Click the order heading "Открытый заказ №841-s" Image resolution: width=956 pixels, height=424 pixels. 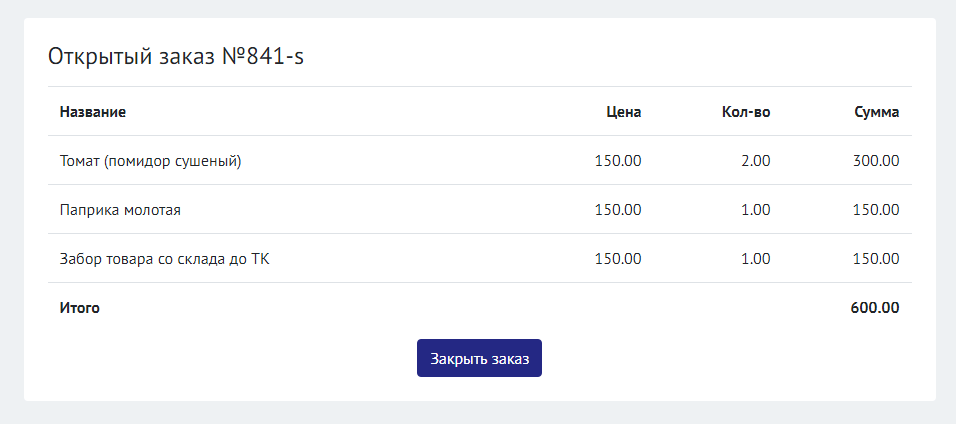coord(176,56)
